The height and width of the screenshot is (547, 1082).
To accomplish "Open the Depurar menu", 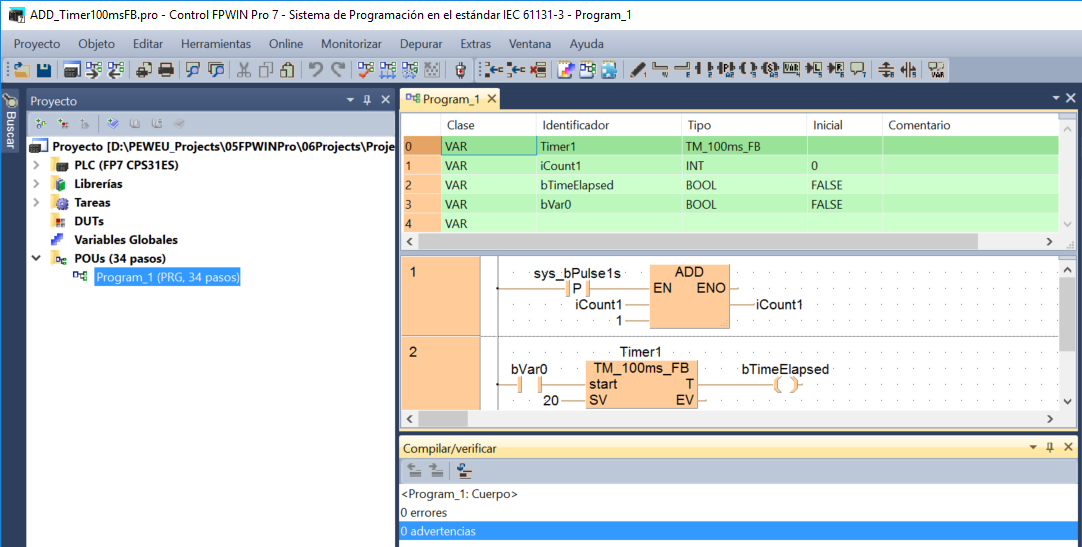I will point(421,43).
